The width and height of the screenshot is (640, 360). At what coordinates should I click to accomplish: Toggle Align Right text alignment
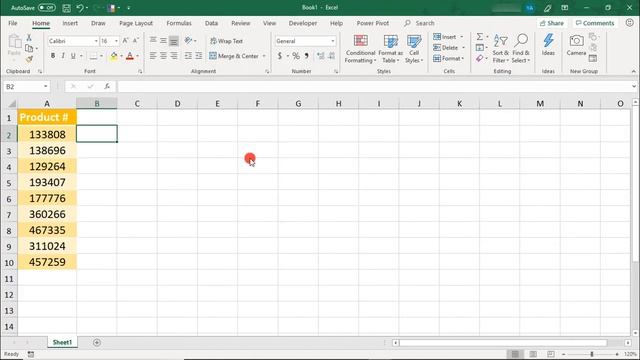pos(173,56)
